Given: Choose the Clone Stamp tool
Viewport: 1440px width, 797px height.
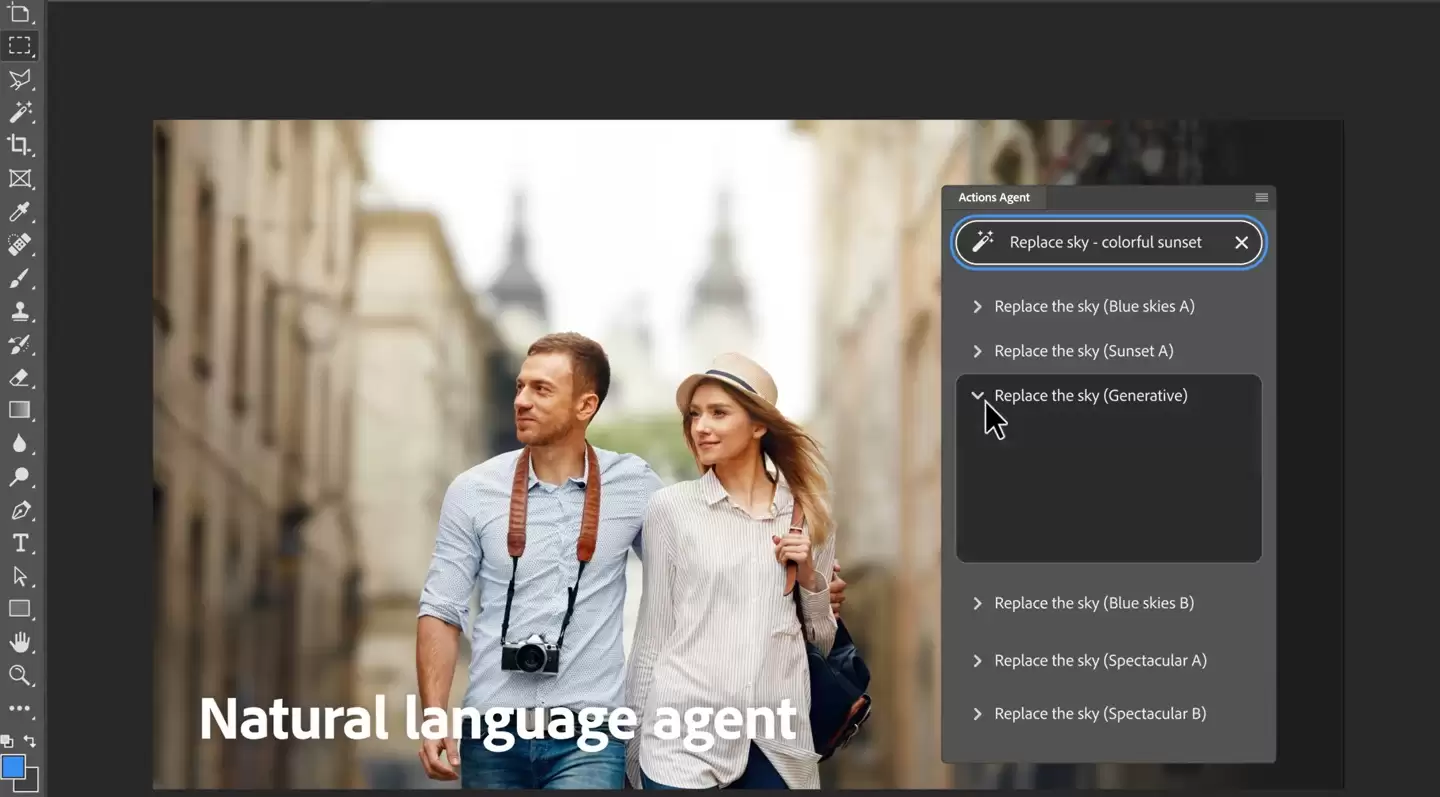Looking at the screenshot, I should pos(20,311).
